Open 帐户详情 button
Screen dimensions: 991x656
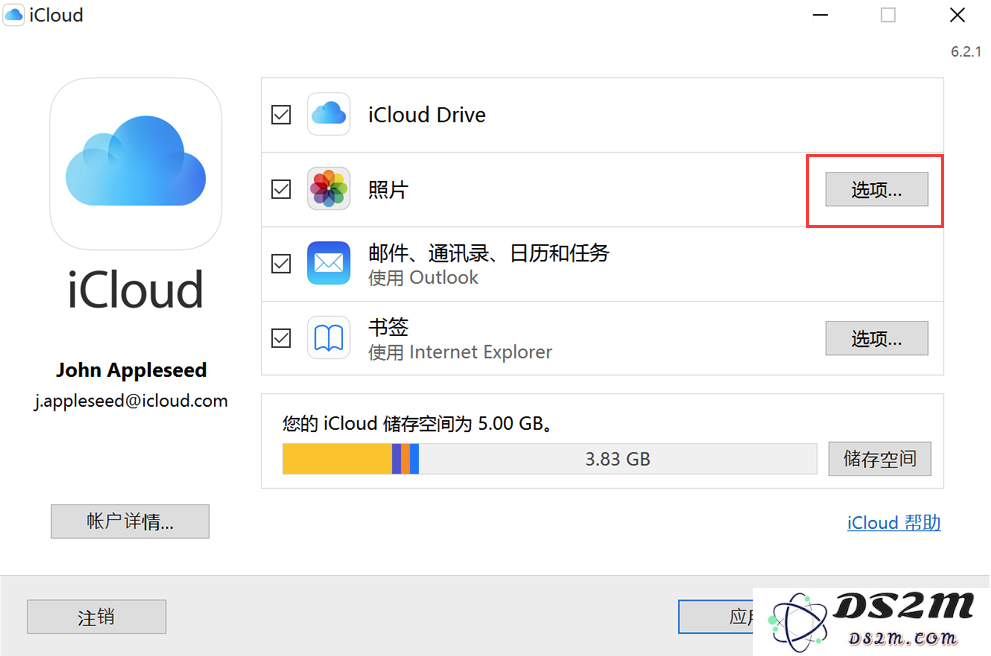click(x=130, y=521)
